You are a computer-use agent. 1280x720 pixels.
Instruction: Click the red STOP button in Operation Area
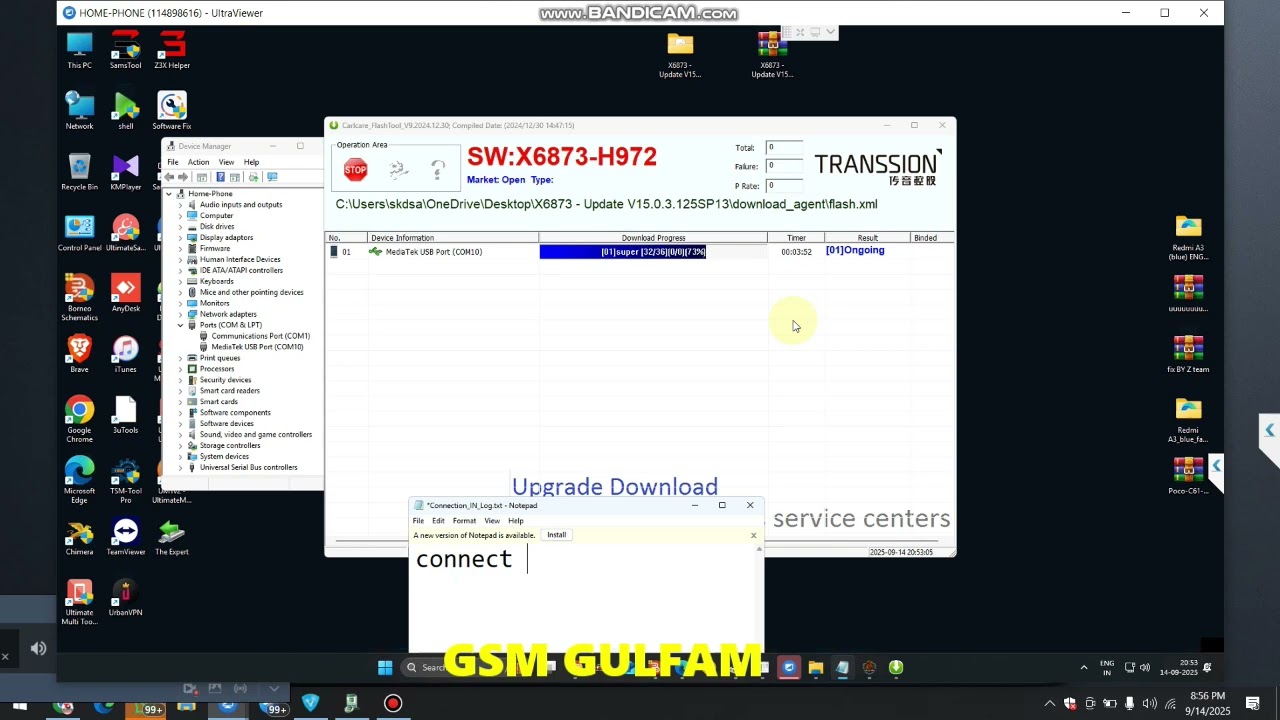pyautogui.click(x=355, y=170)
